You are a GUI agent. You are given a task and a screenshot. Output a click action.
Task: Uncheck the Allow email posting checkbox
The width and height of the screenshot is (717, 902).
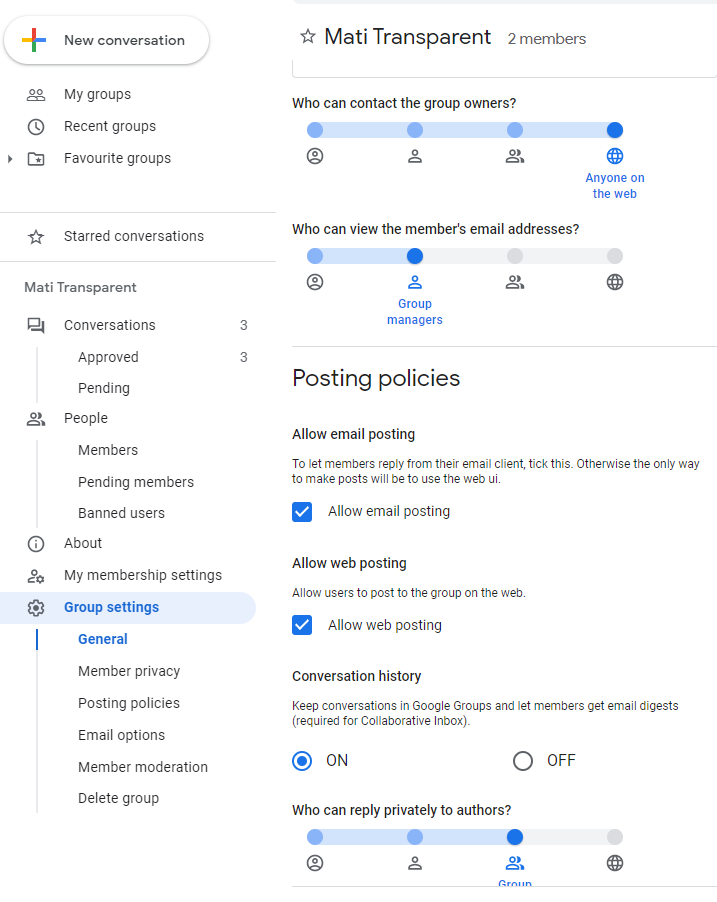point(302,512)
